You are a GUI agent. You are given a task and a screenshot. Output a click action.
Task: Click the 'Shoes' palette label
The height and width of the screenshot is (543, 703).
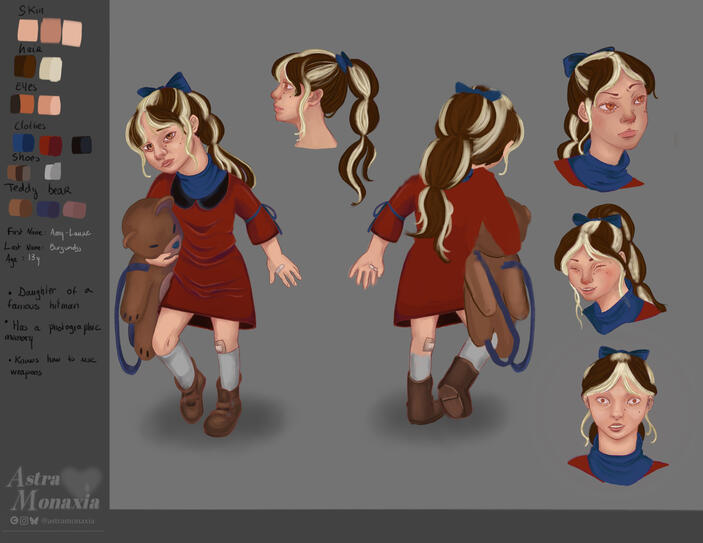tap(26, 157)
